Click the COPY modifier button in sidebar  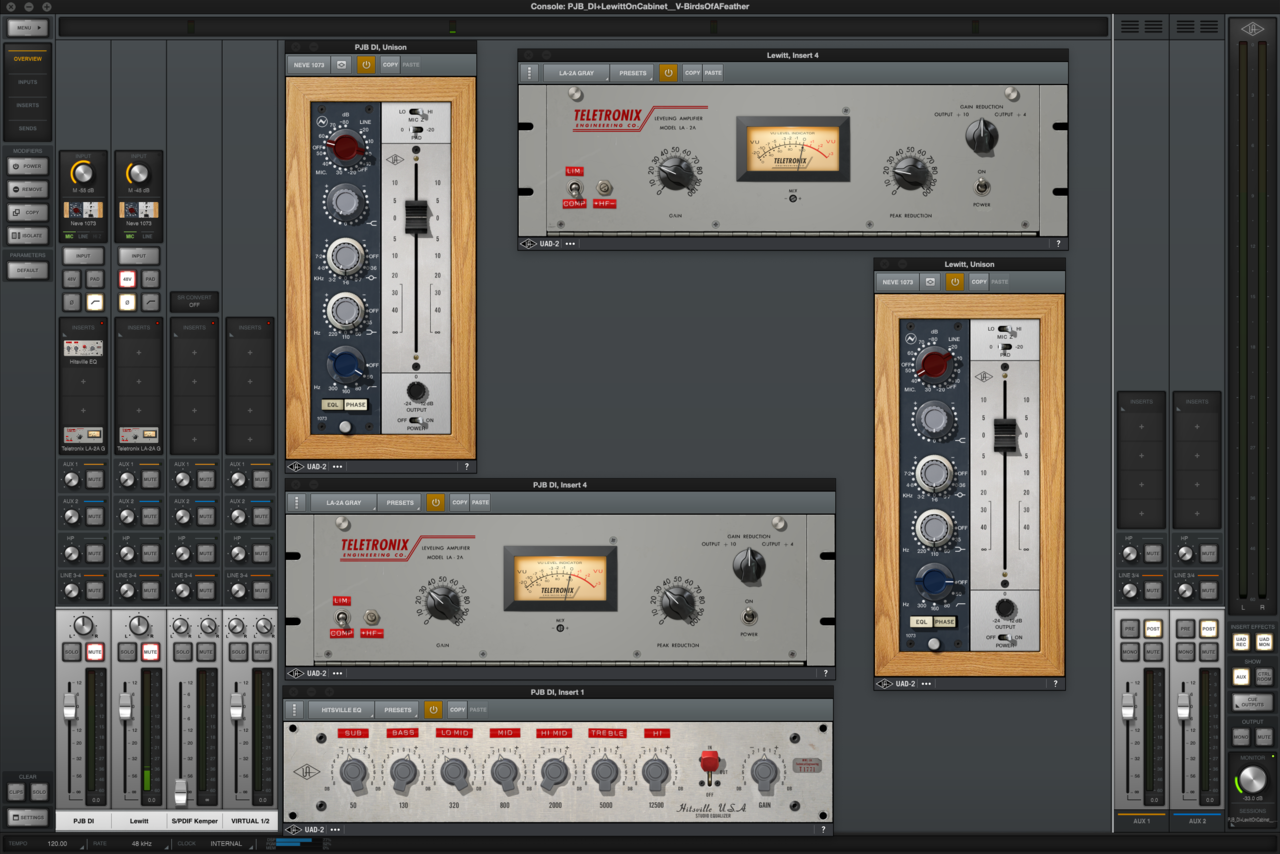[27, 212]
